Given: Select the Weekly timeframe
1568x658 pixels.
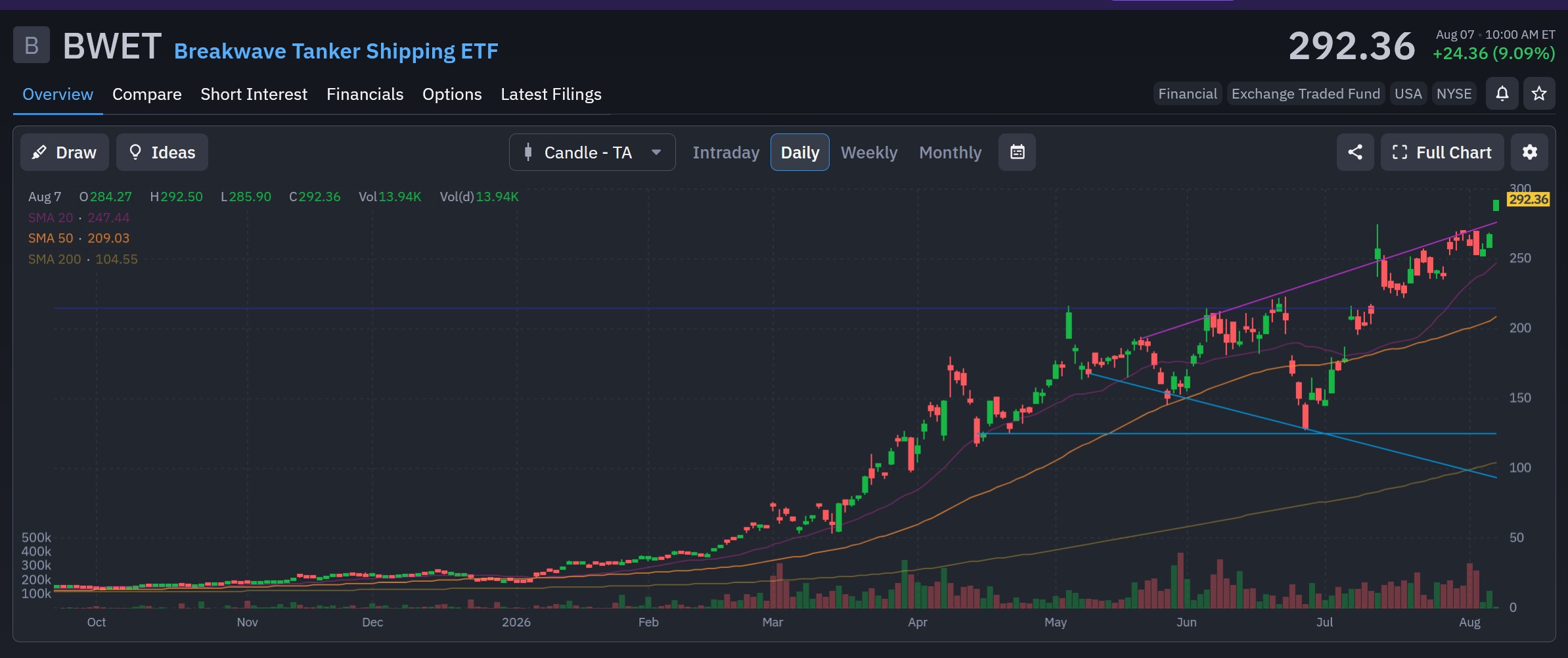Looking at the screenshot, I should (x=868, y=153).
